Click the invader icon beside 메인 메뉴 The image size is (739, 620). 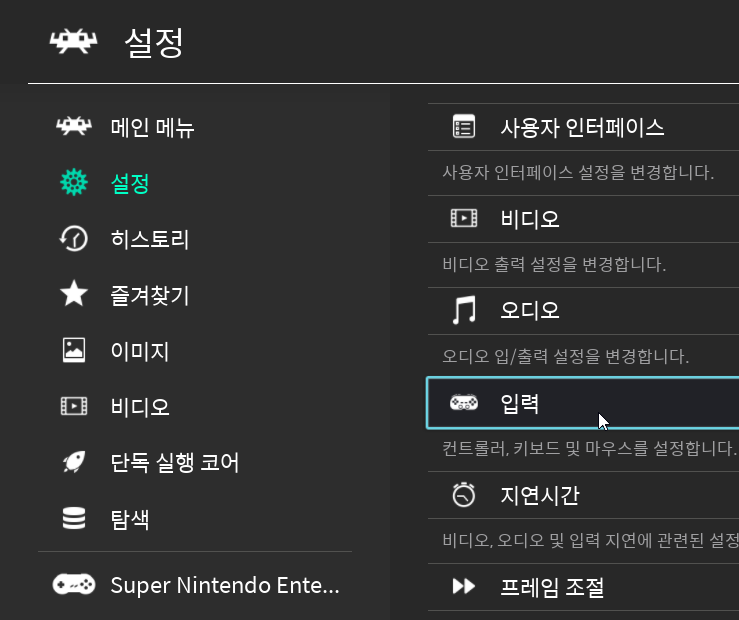point(74,126)
